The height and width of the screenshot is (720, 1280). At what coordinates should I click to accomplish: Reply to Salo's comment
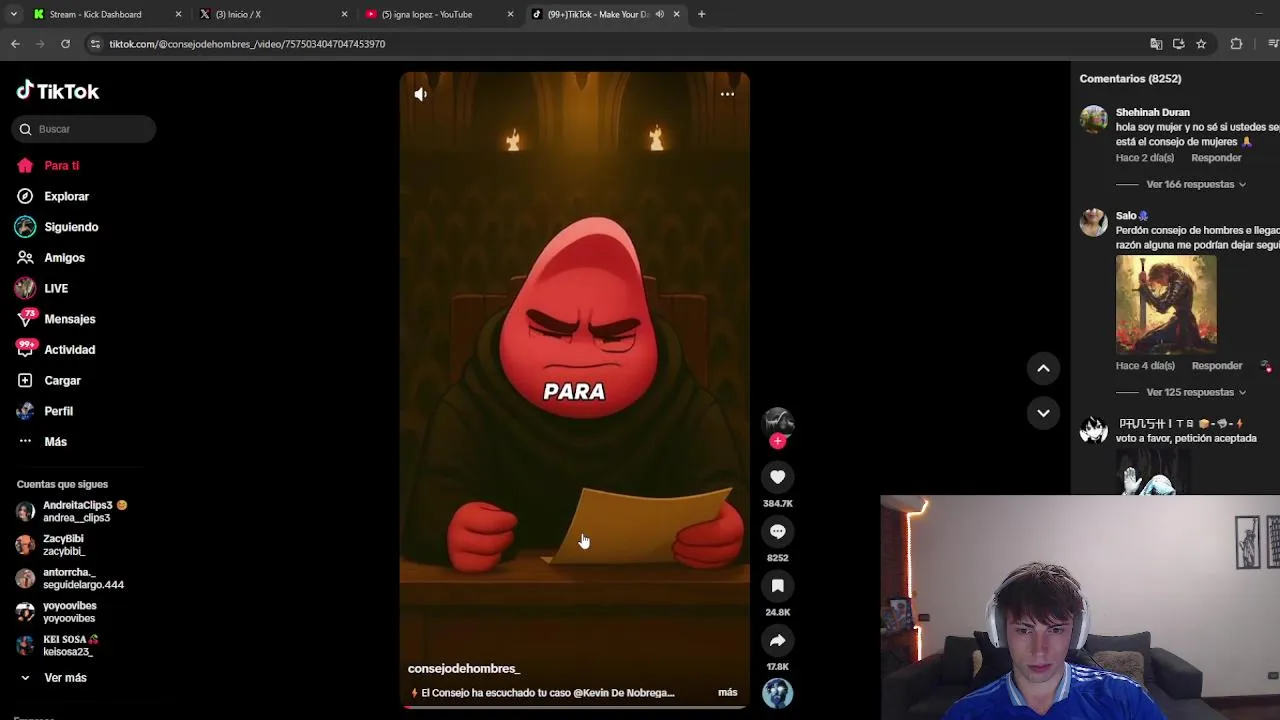click(1216, 366)
